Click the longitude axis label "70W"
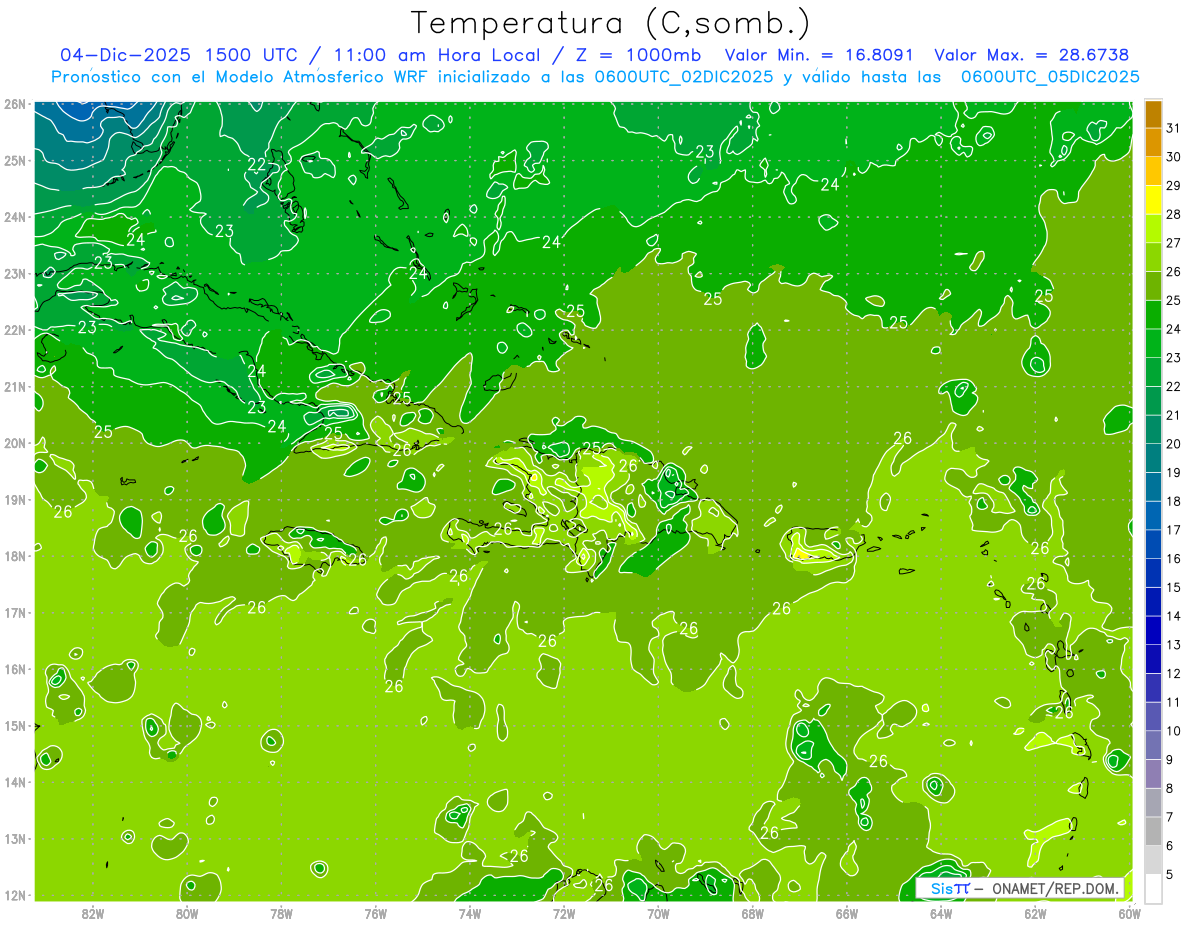1200x927 pixels. tap(658, 913)
